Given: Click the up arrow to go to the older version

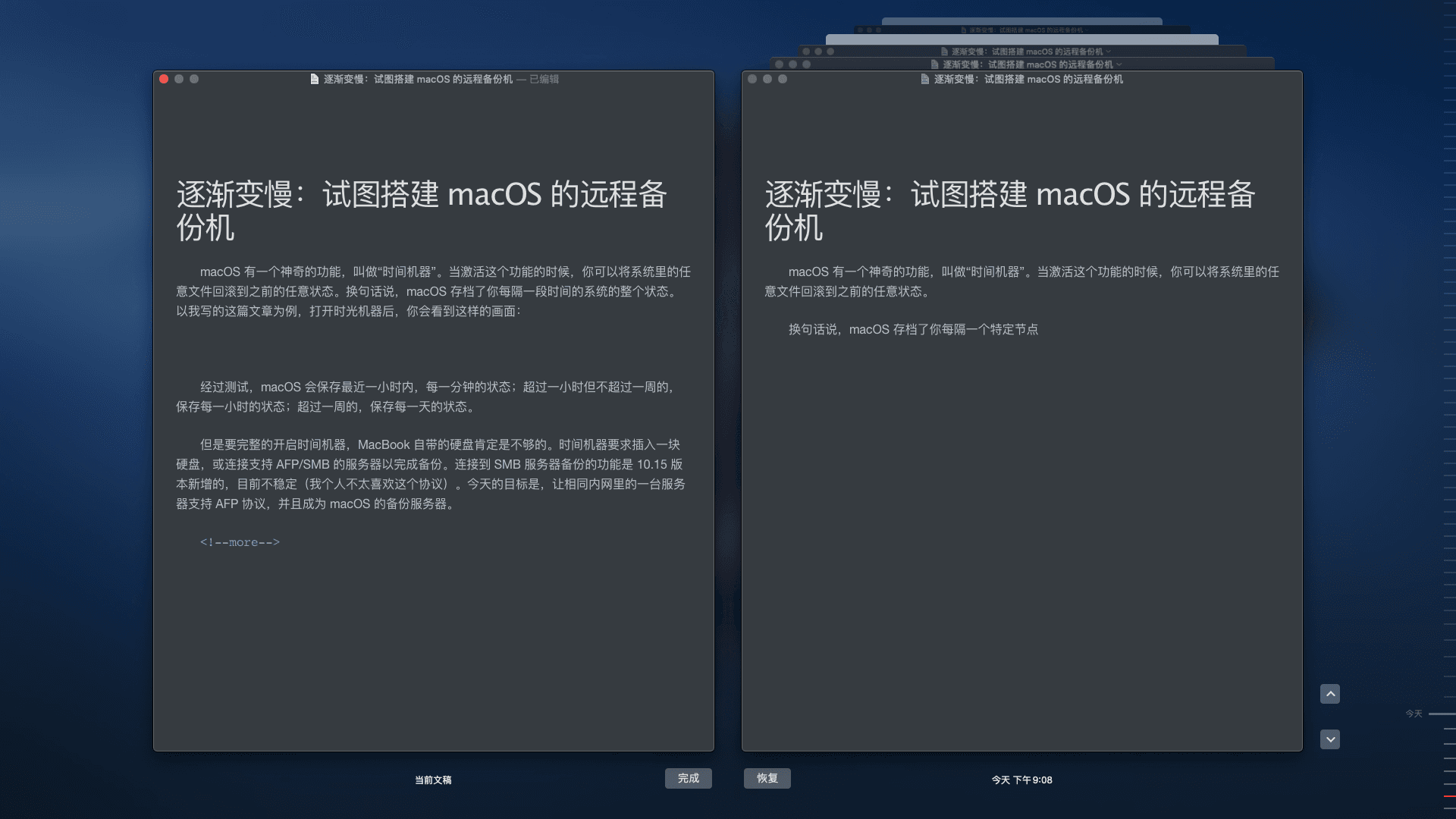Looking at the screenshot, I should pos(1329,694).
